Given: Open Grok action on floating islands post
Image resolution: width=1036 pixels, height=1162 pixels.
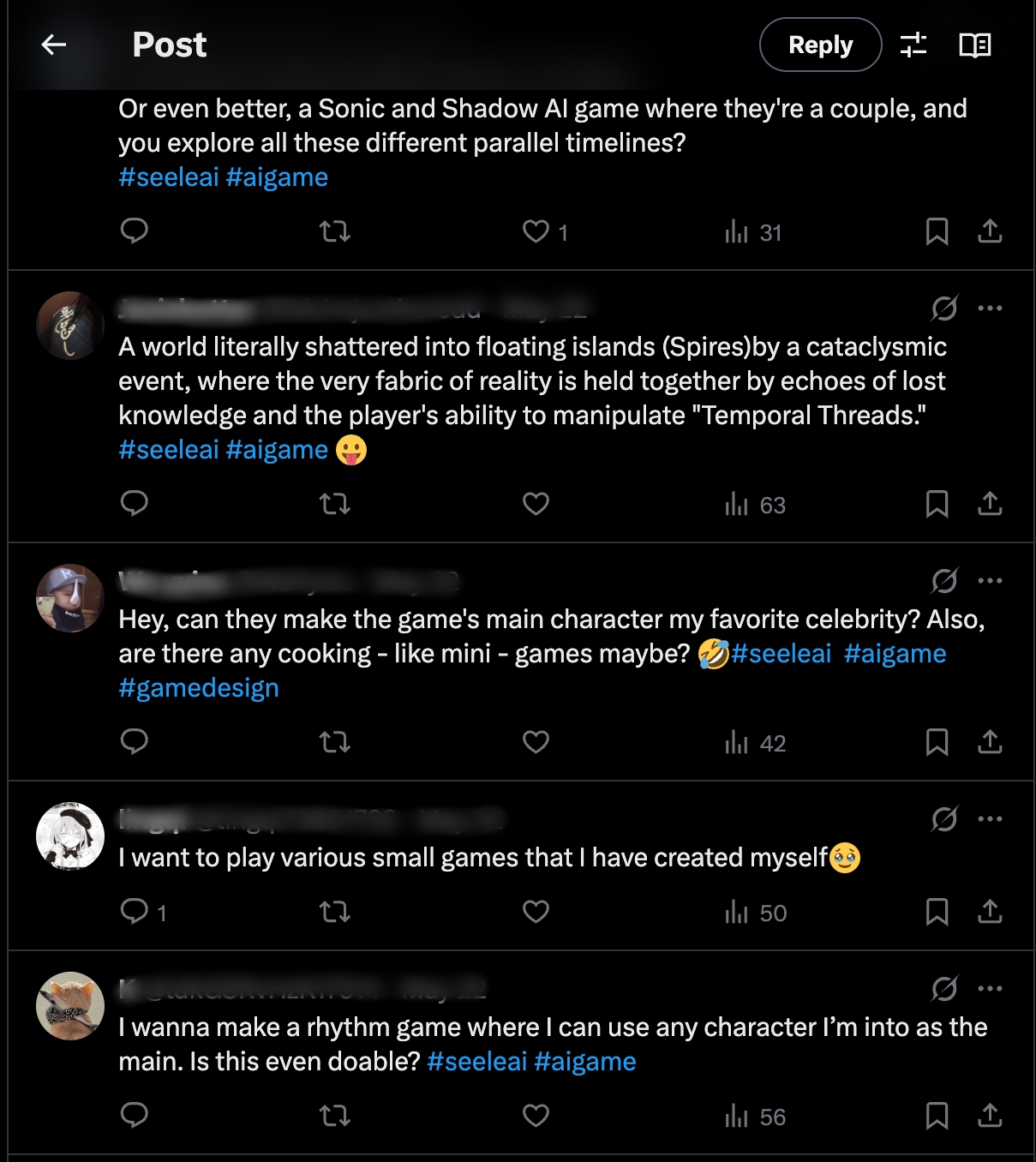Looking at the screenshot, I should [944, 308].
